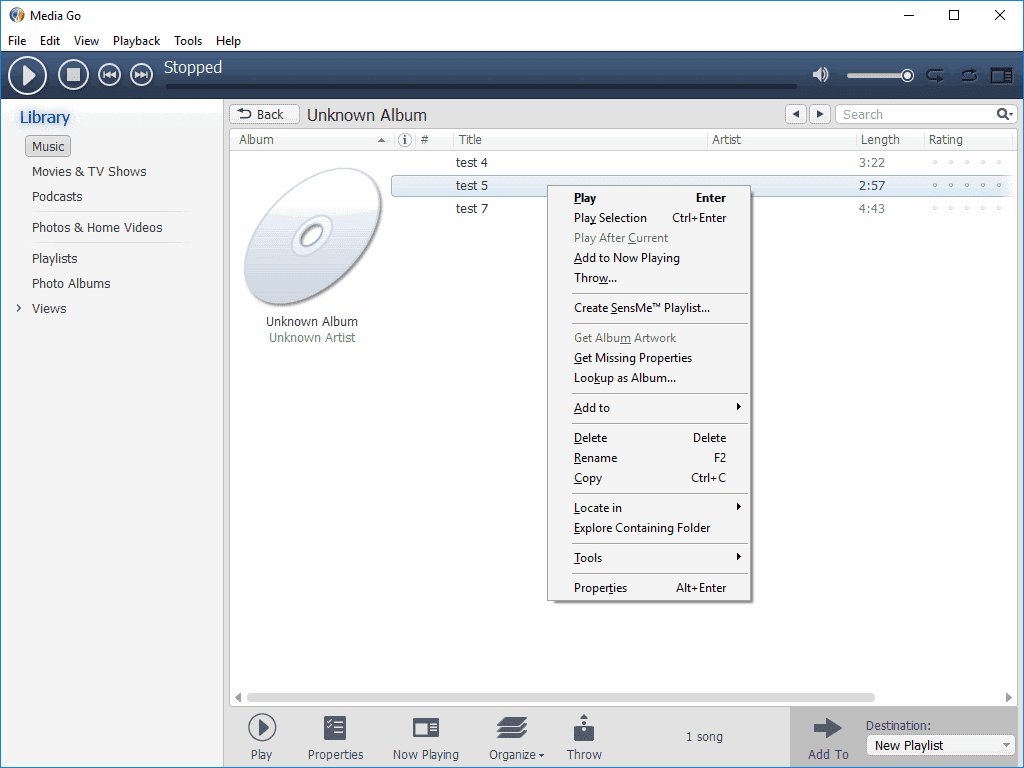1024x768 pixels.
Task: Sort by Artist column header
Action: coord(781,140)
